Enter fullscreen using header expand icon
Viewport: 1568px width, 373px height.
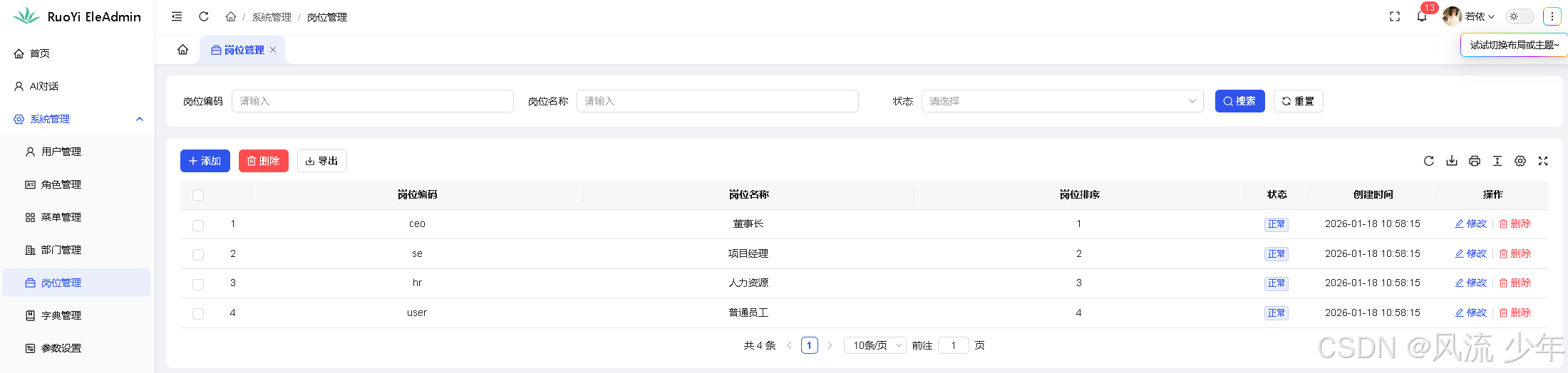coord(1395,16)
